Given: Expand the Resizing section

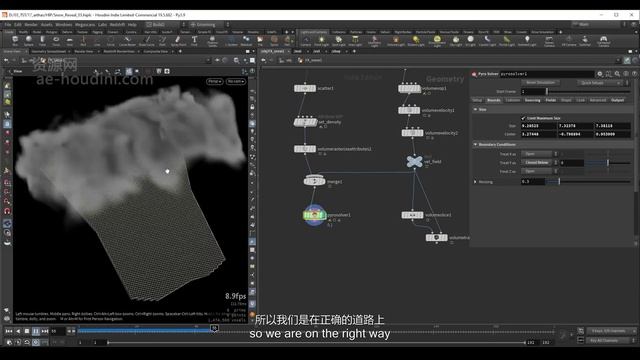Looking at the screenshot, I should pyautogui.click(x=476, y=182).
